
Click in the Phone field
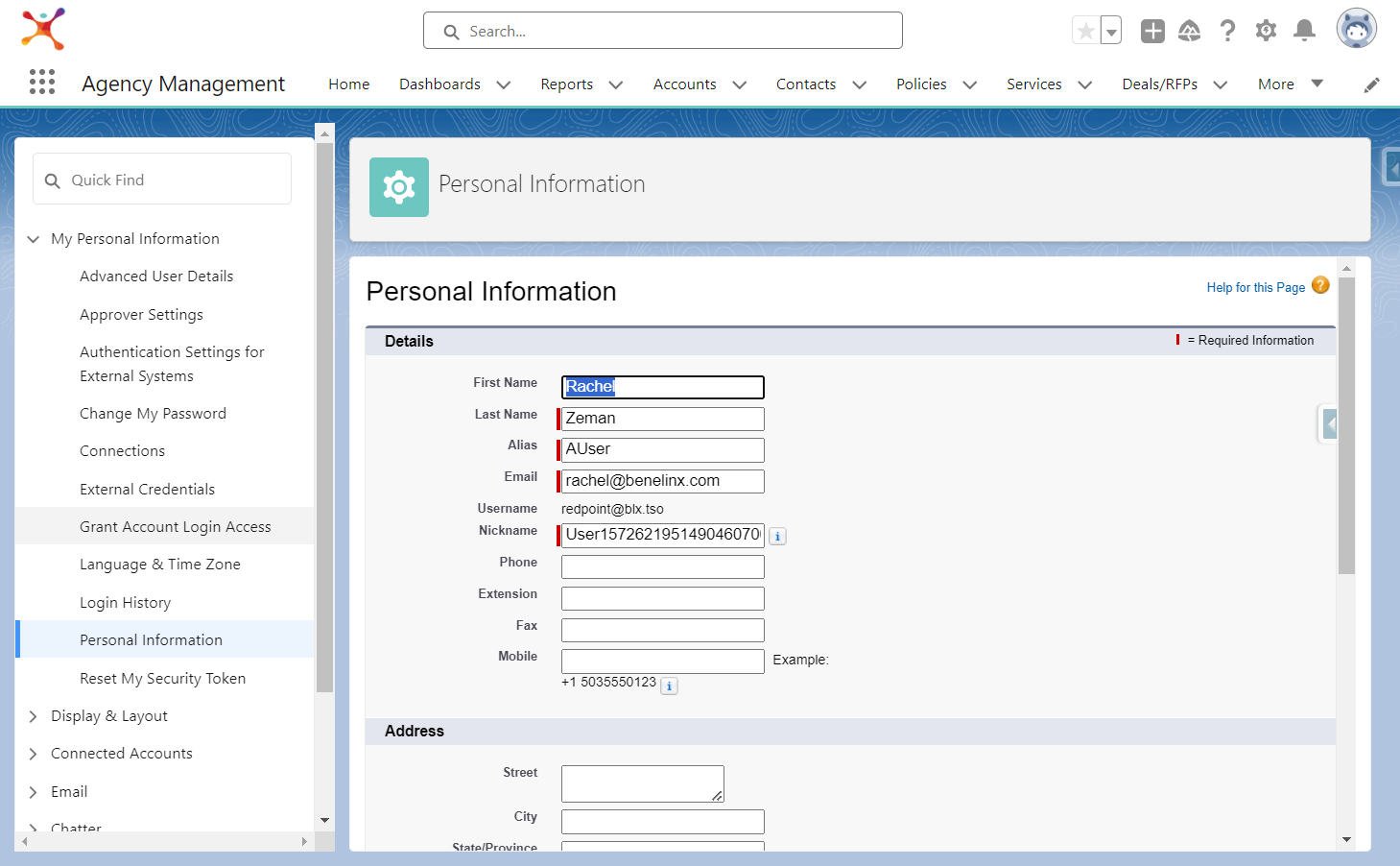pos(662,566)
